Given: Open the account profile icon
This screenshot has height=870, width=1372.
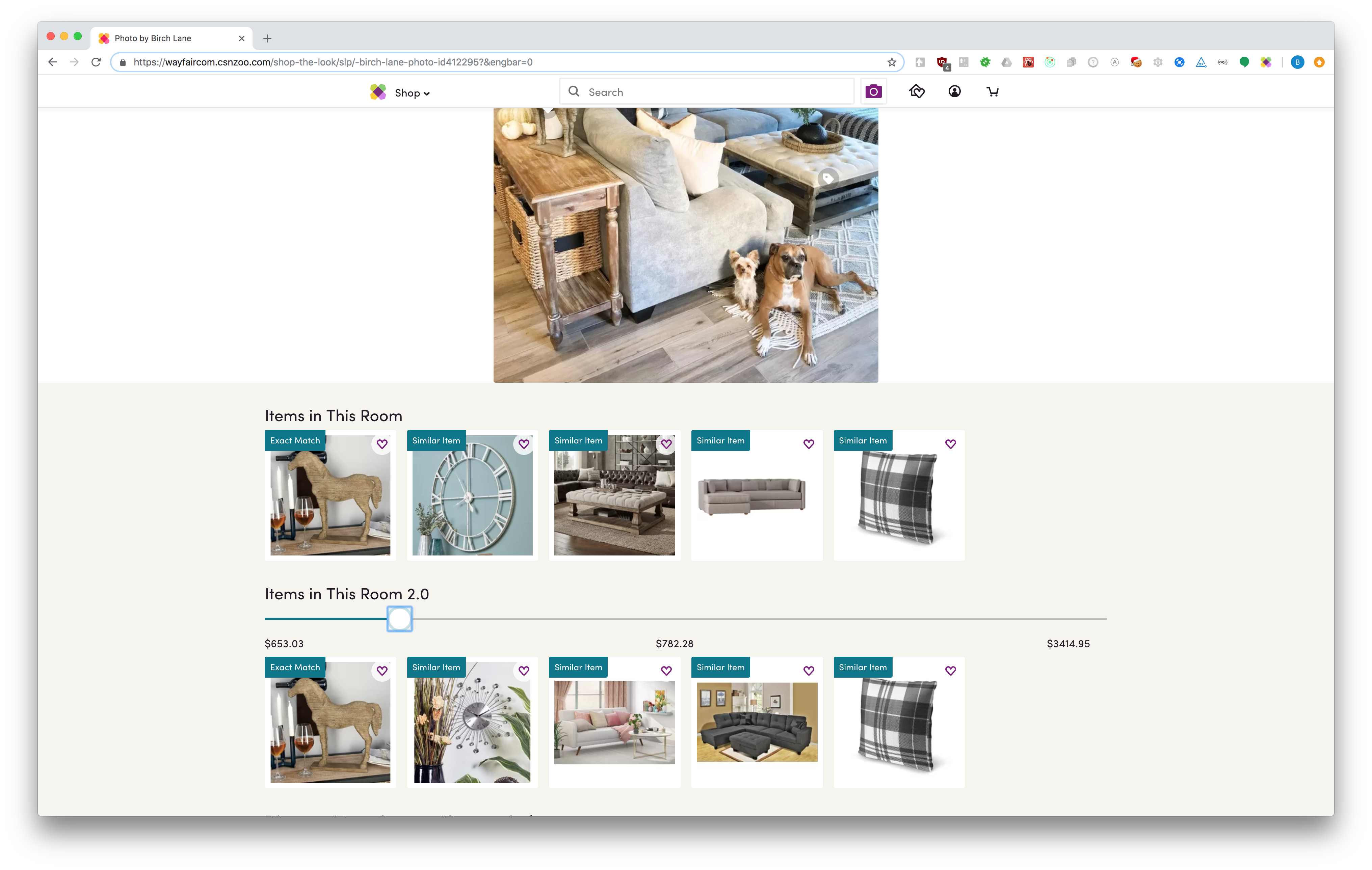Looking at the screenshot, I should 954,92.
